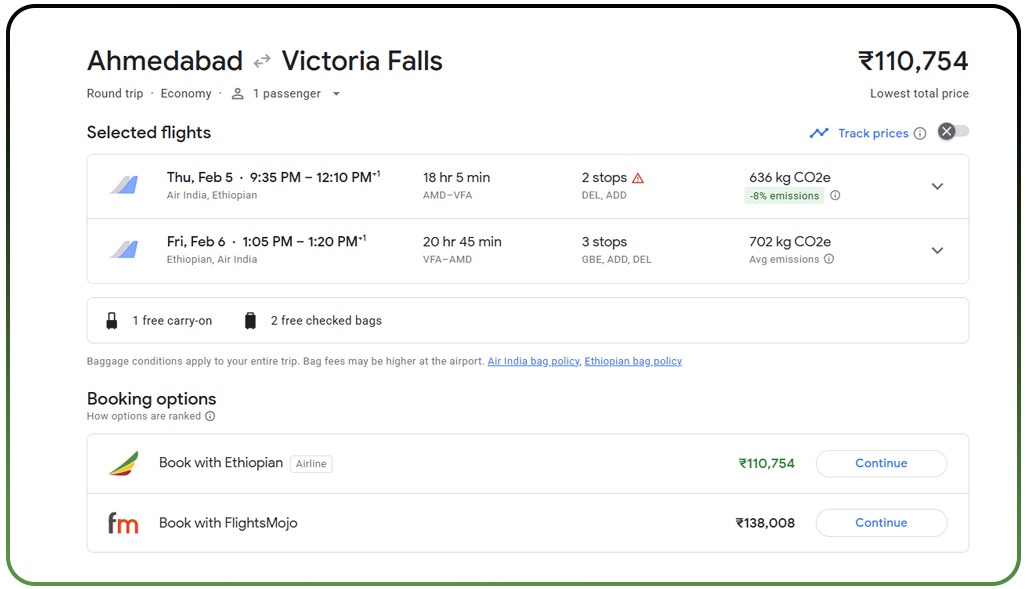1026x589 pixels.
Task: Toggle the Track prices switch
Action: coord(952,131)
